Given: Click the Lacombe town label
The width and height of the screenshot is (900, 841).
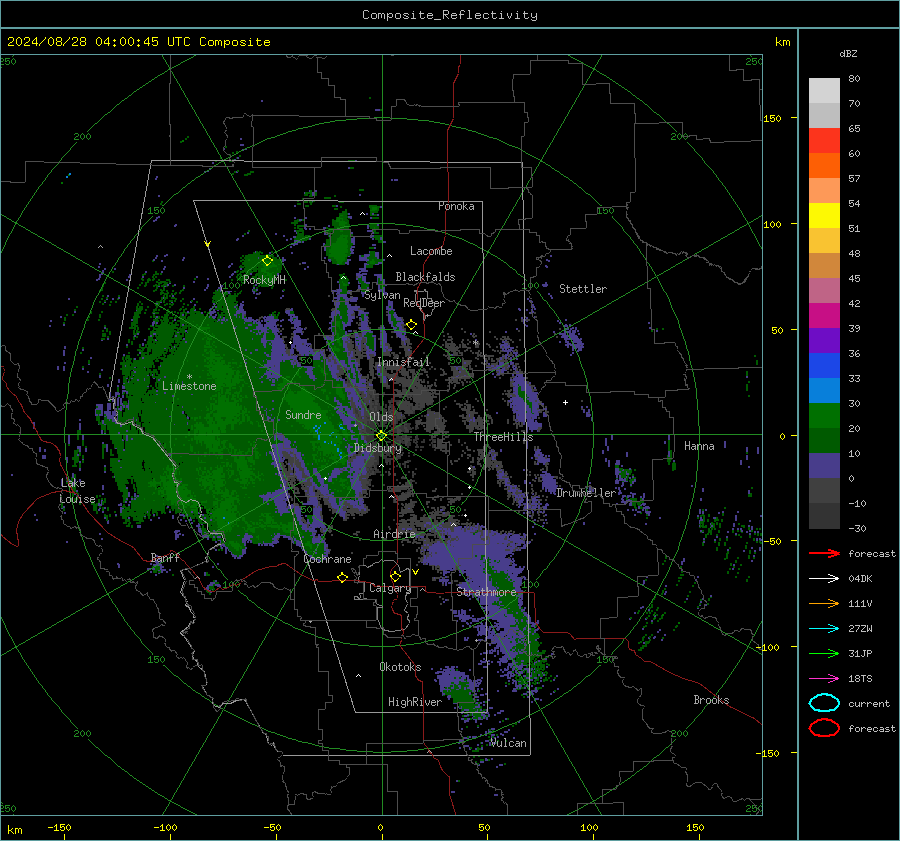Looking at the screenshot, I should (x=431, y=251).
